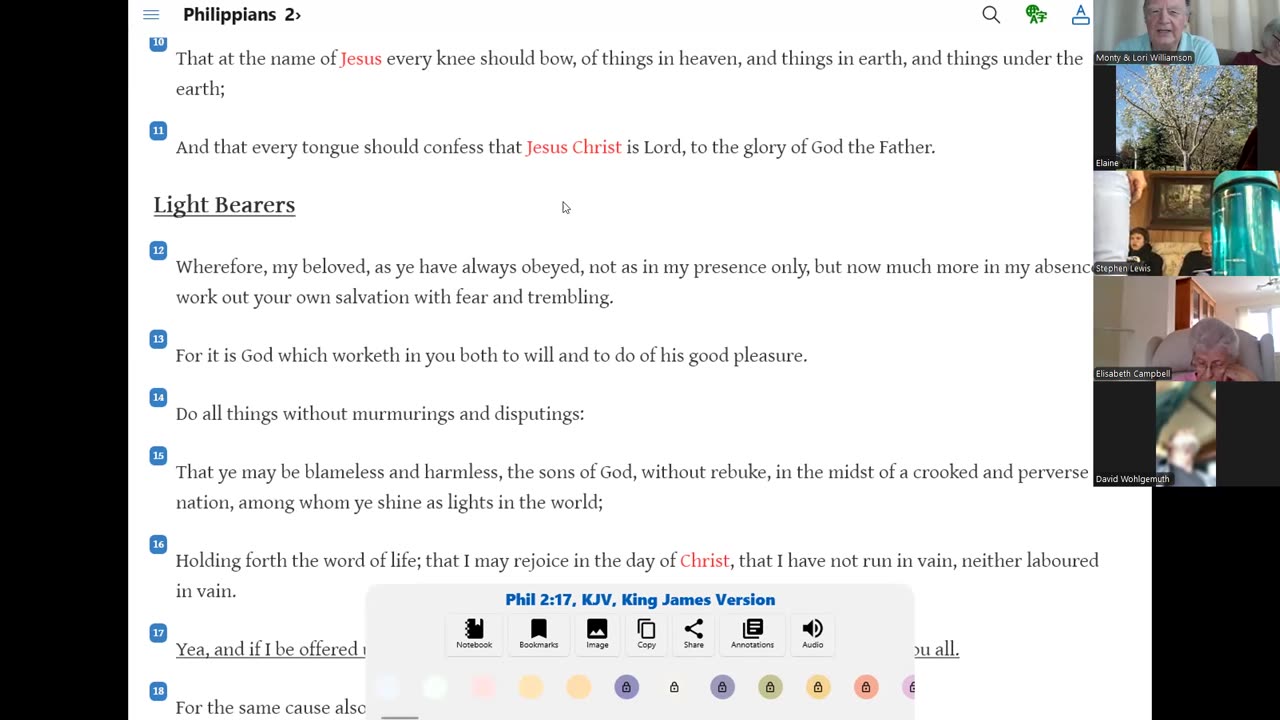This screenshot has height=720, width=1280.
Task: Open Bookmarks for the selected verse
Action: tap(538, 633)
